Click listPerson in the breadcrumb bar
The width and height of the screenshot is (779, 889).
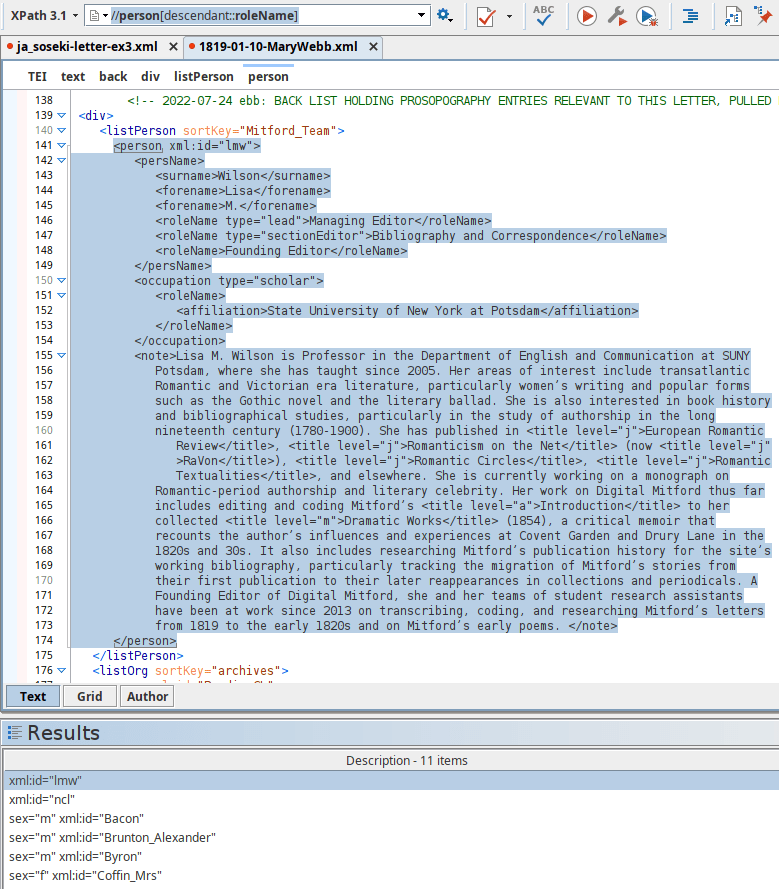204,77
